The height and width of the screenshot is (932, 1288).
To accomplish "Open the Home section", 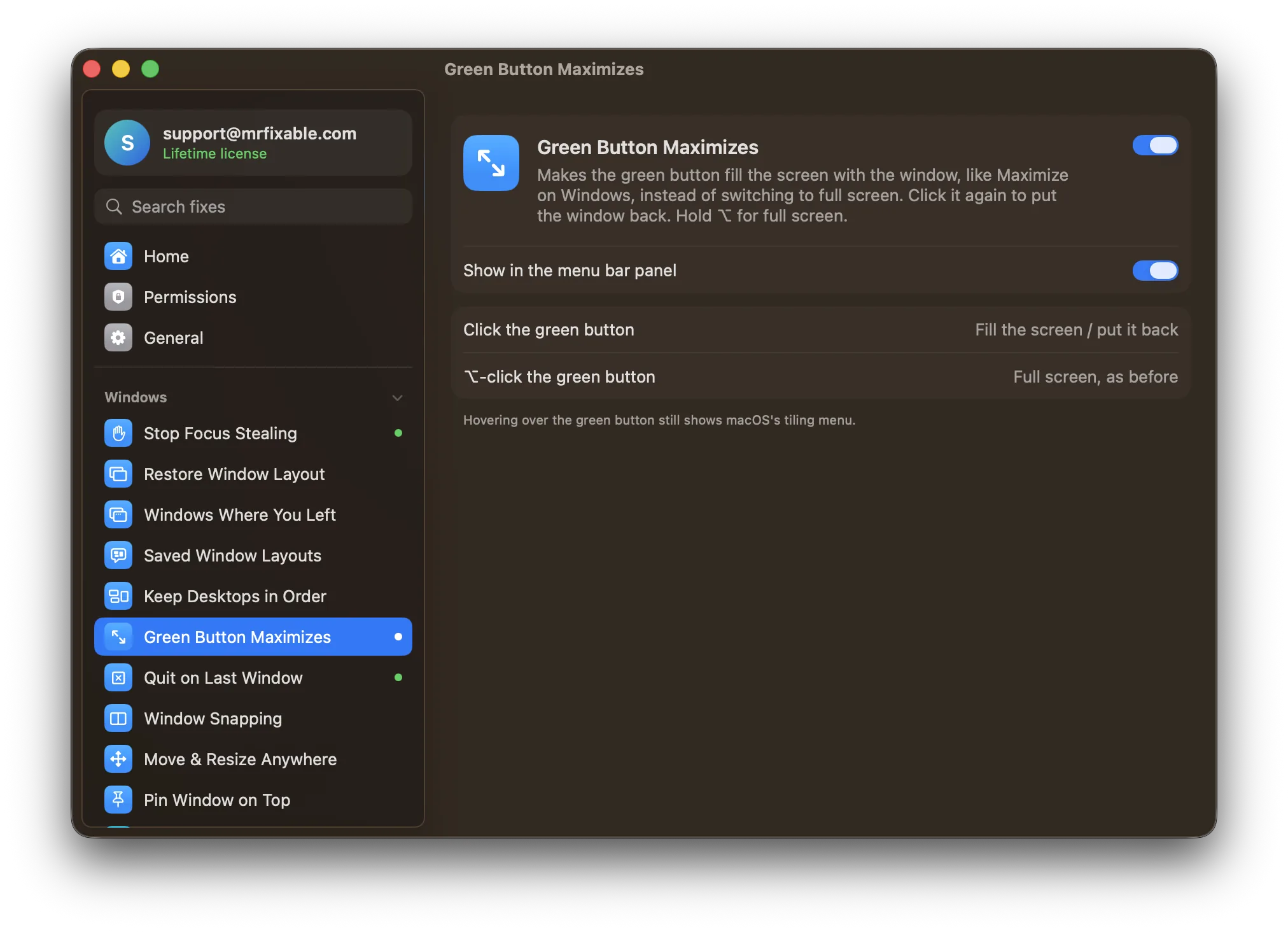I will pyautogui.click(x=253, y=256).
